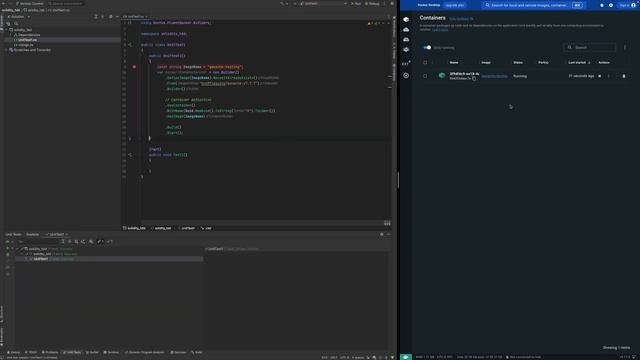This screenshot has height=360, width=640.
Task: Open Images view in Docker sidebar
Action: [406, 29]
